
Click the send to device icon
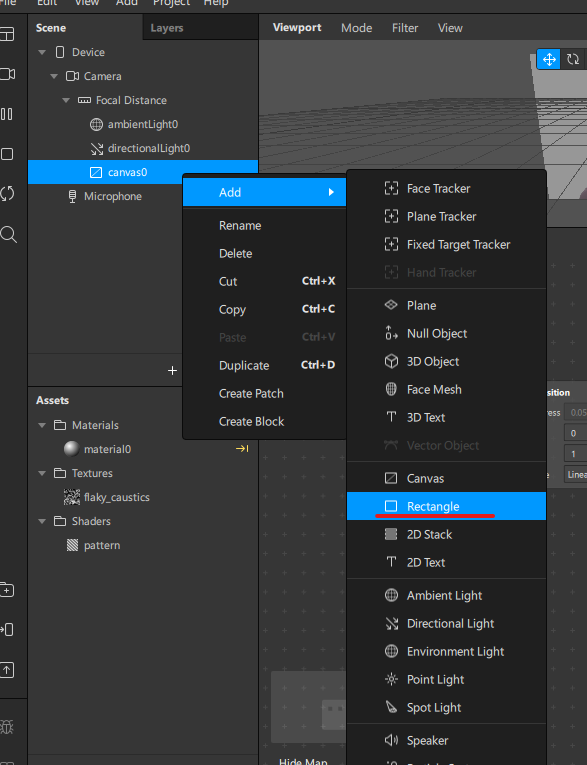7,630
